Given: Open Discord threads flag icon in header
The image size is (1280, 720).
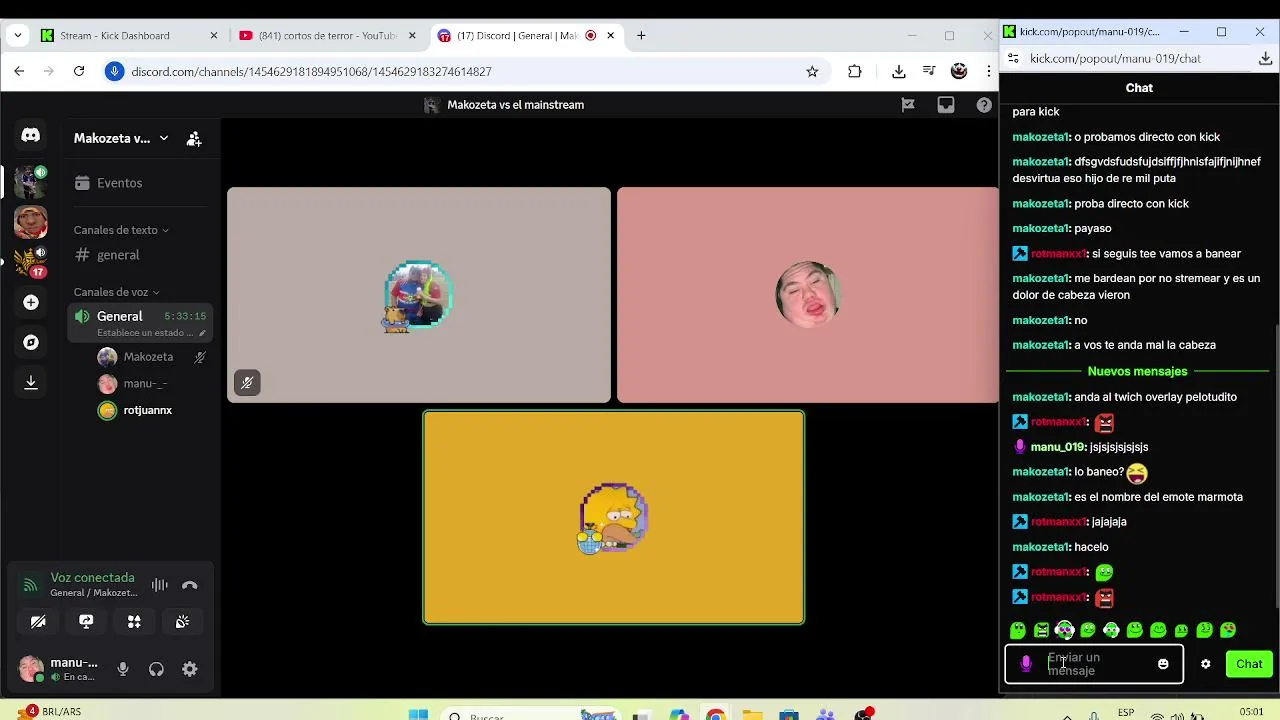Looking at the screenshot, I should pos(908,105).
